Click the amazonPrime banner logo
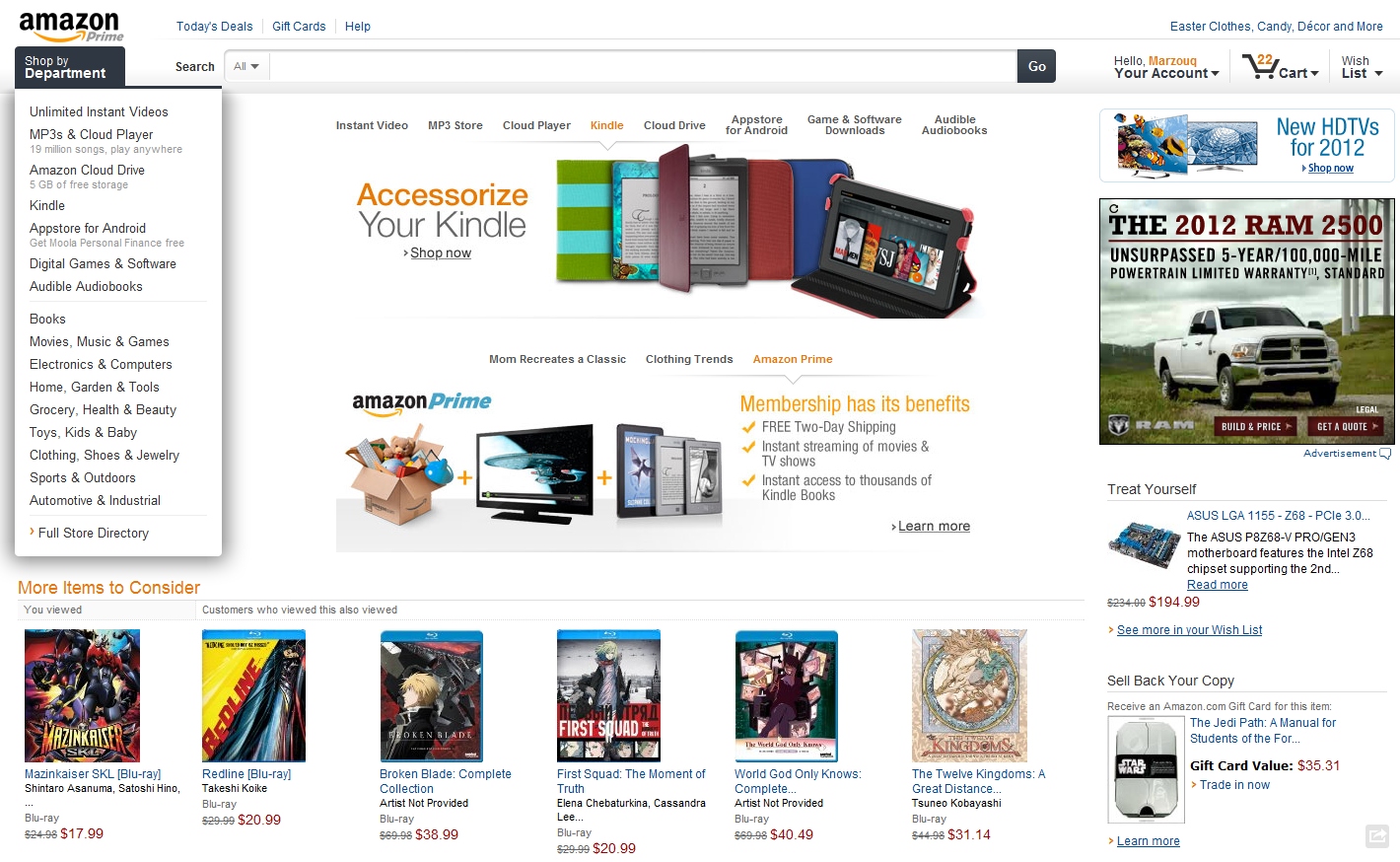Viewport: 1400px width, 862px height. pos(422,401)
